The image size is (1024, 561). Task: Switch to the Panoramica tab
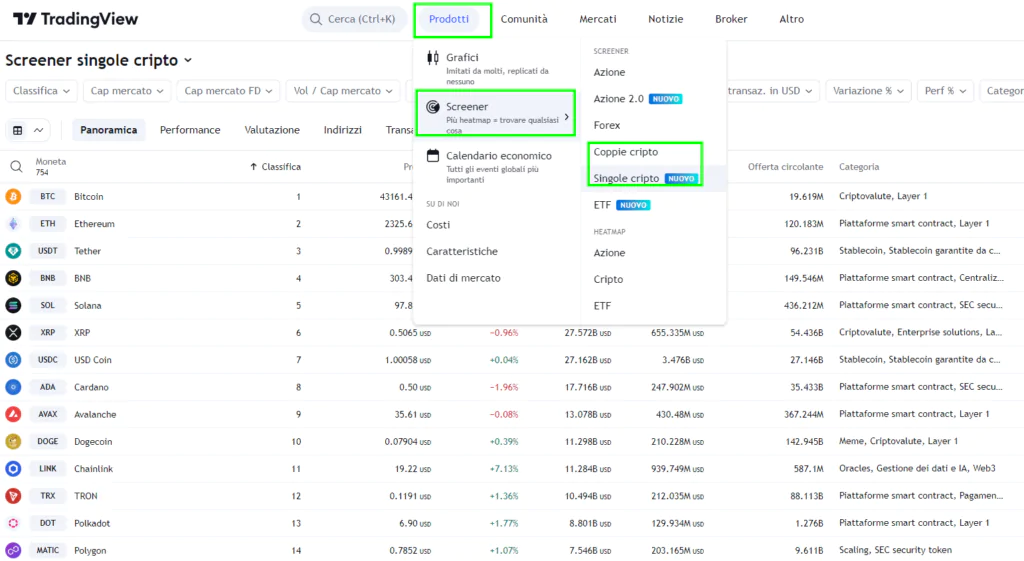[108, 130]
